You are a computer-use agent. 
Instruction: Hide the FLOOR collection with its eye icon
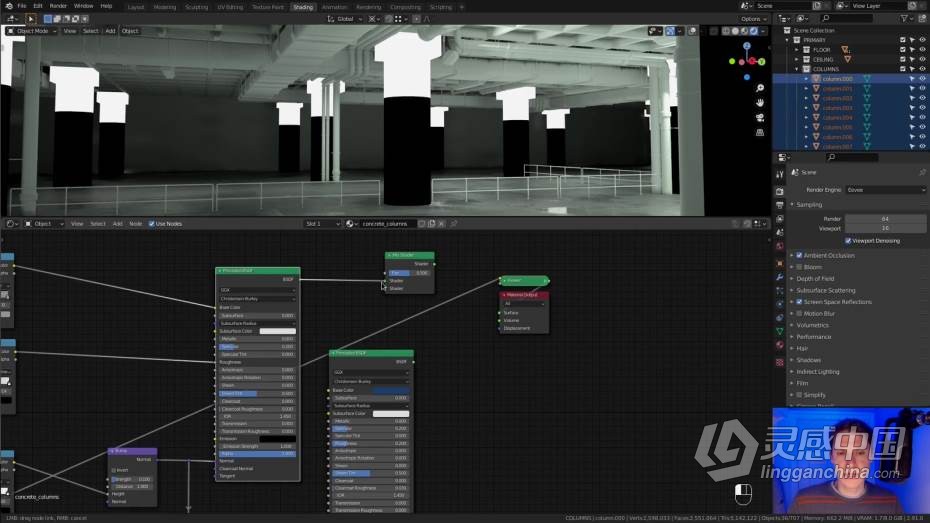coord(922,50)
